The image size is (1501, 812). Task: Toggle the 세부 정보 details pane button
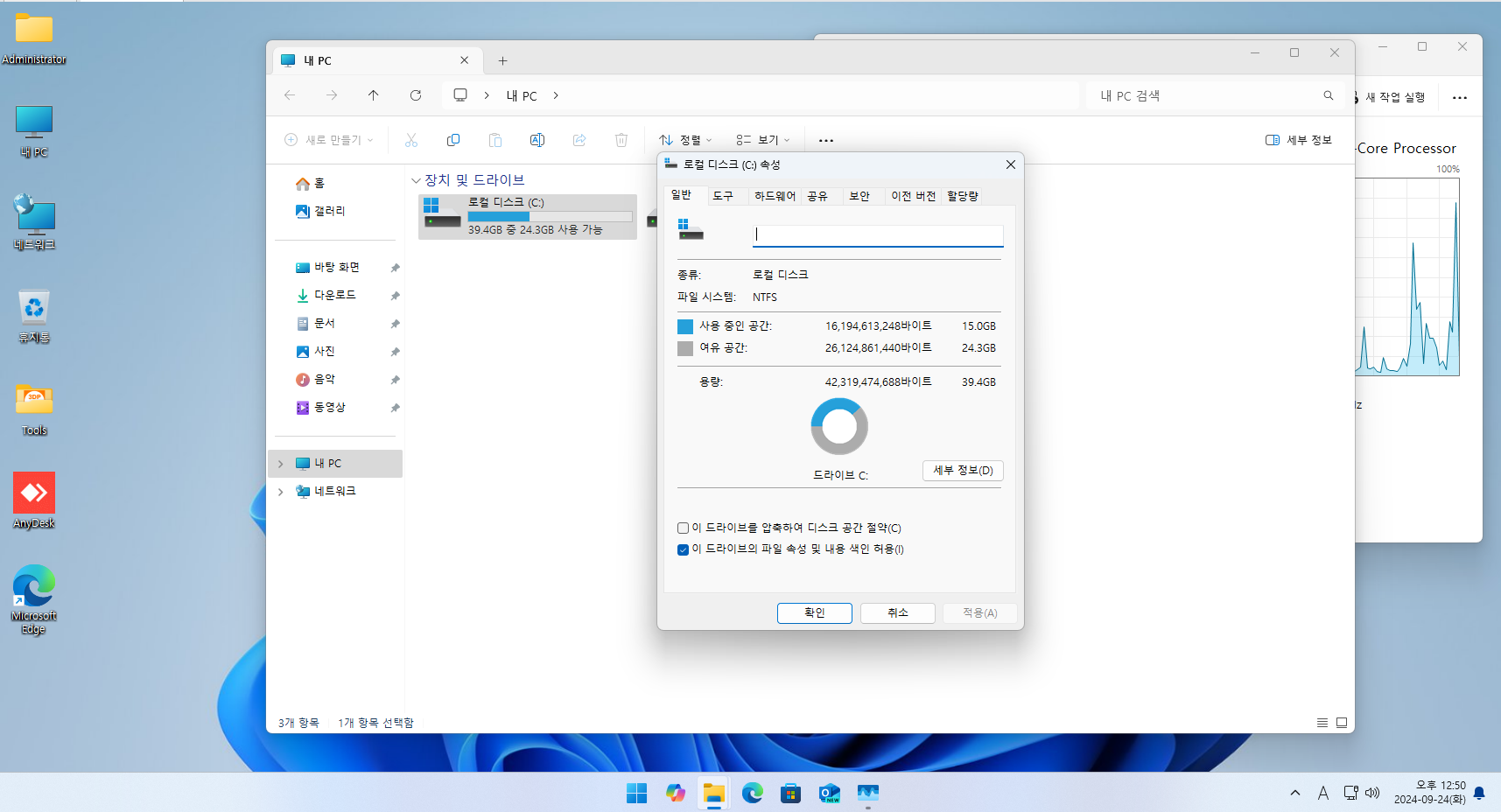[1299, 140]
